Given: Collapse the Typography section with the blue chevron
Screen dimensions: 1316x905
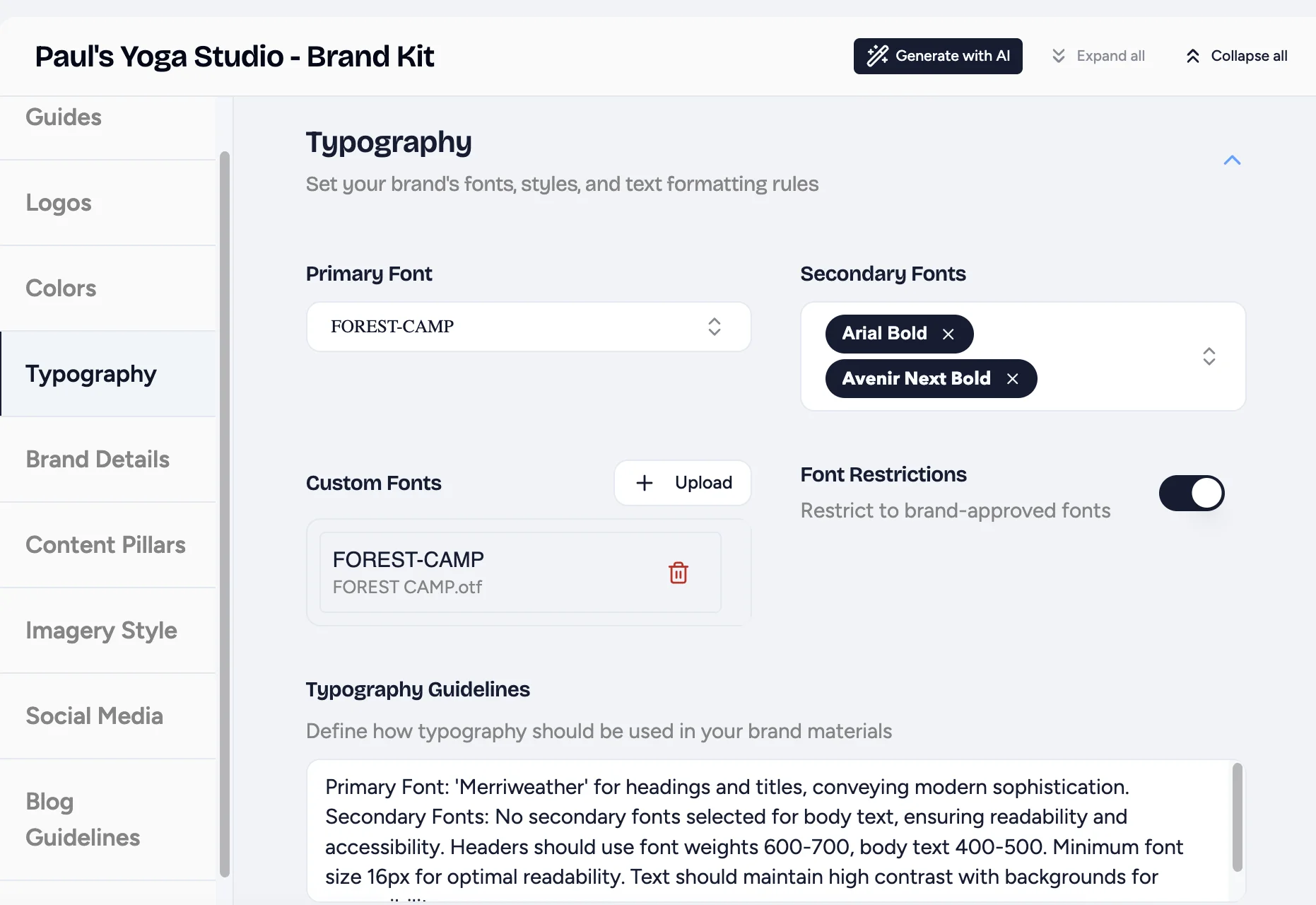Looking at the screenshot, I should pos(1232,160).
